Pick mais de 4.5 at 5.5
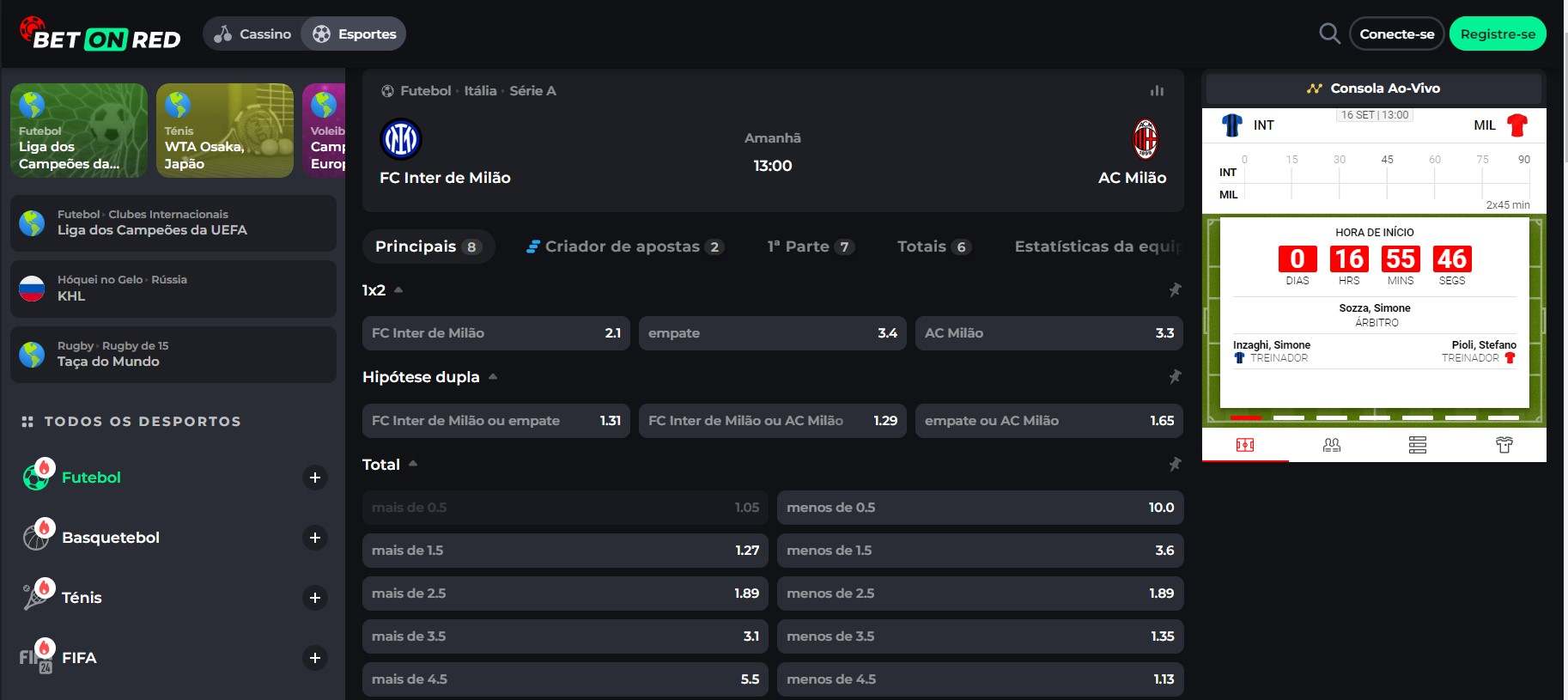The width and height of the screenshot is (1568, 700). (566, 679)
